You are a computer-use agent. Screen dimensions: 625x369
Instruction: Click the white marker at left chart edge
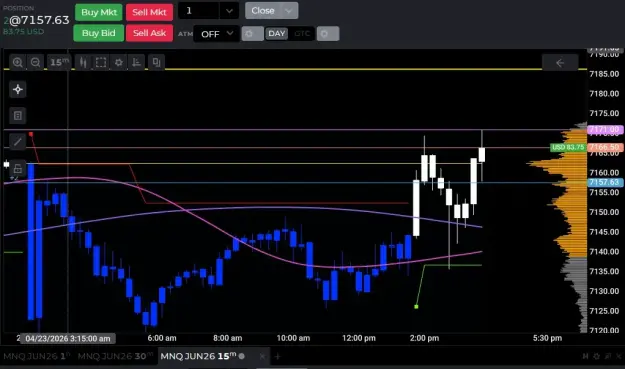6,164
